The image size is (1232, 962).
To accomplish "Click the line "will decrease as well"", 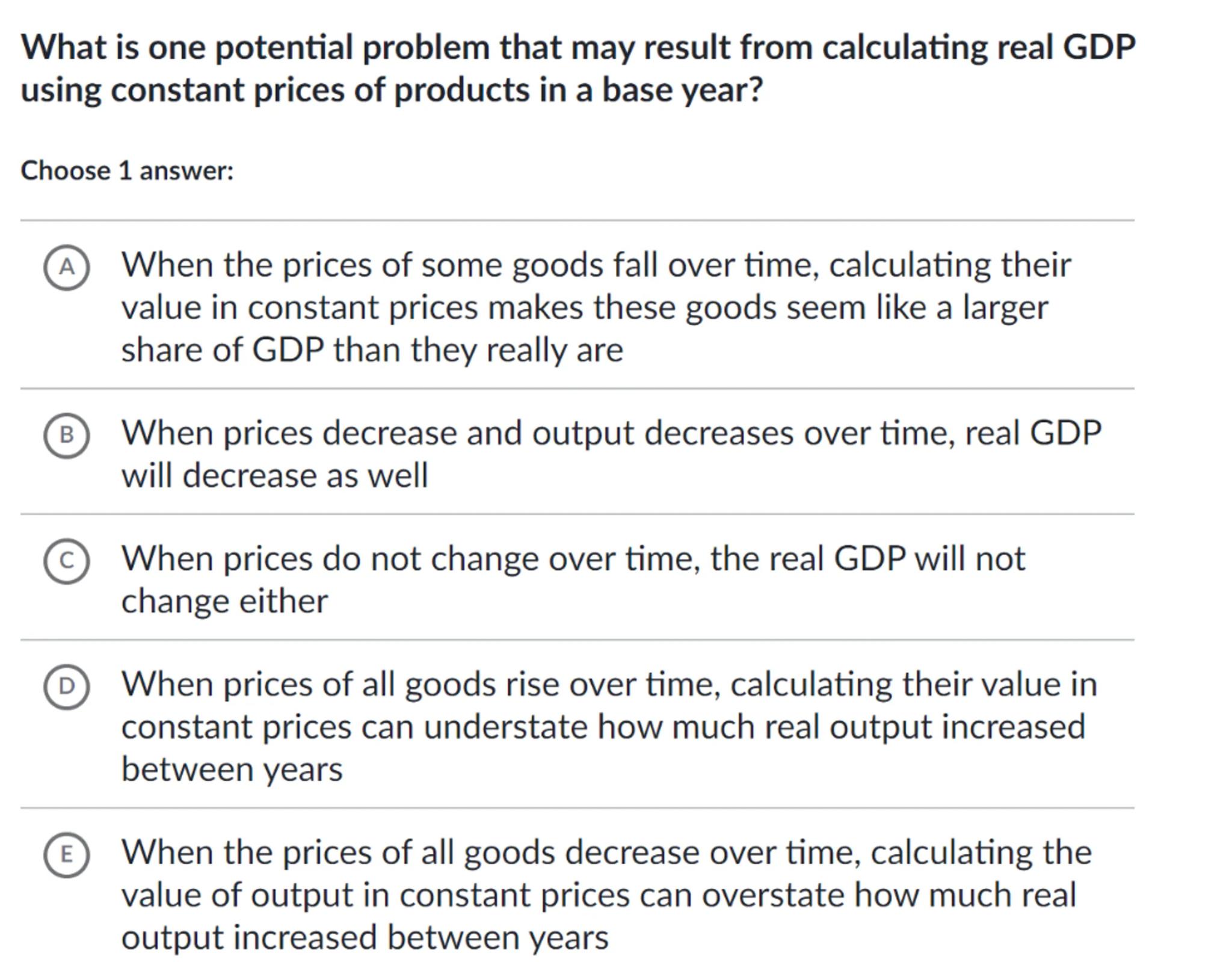I will 274,476.
